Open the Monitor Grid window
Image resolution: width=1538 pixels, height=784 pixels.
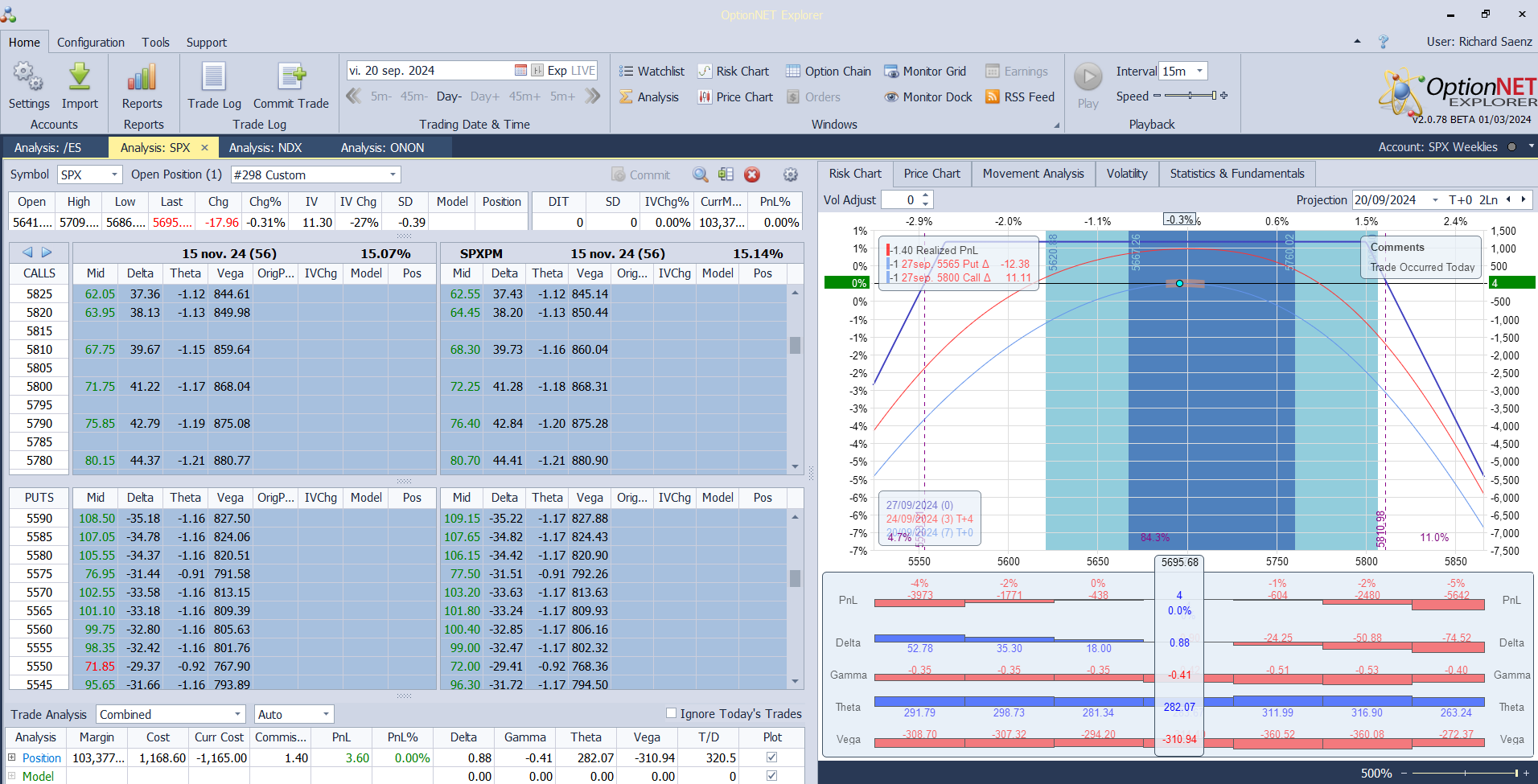[925, 71]
